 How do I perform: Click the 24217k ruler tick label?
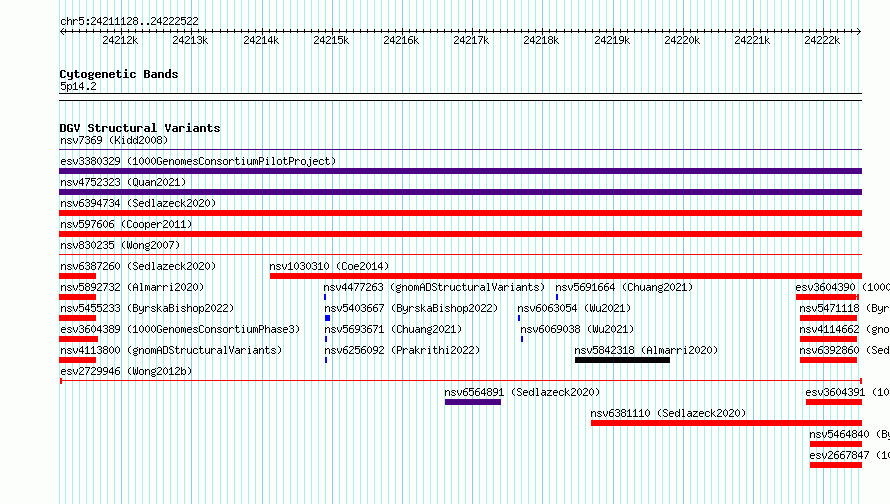(x=471, y=40)
